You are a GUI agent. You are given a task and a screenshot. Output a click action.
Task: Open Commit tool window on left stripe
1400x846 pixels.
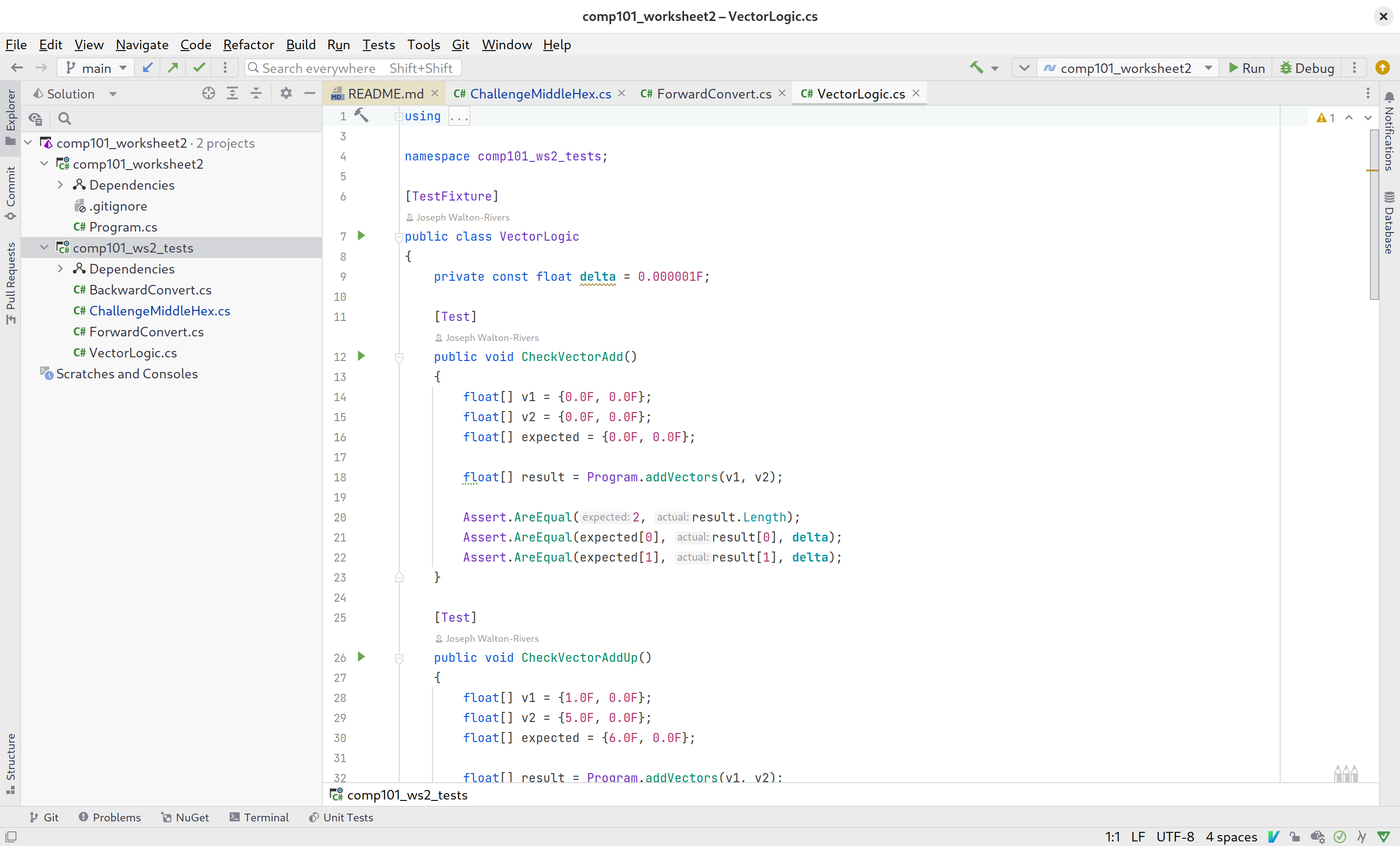[x=10, y=193]
